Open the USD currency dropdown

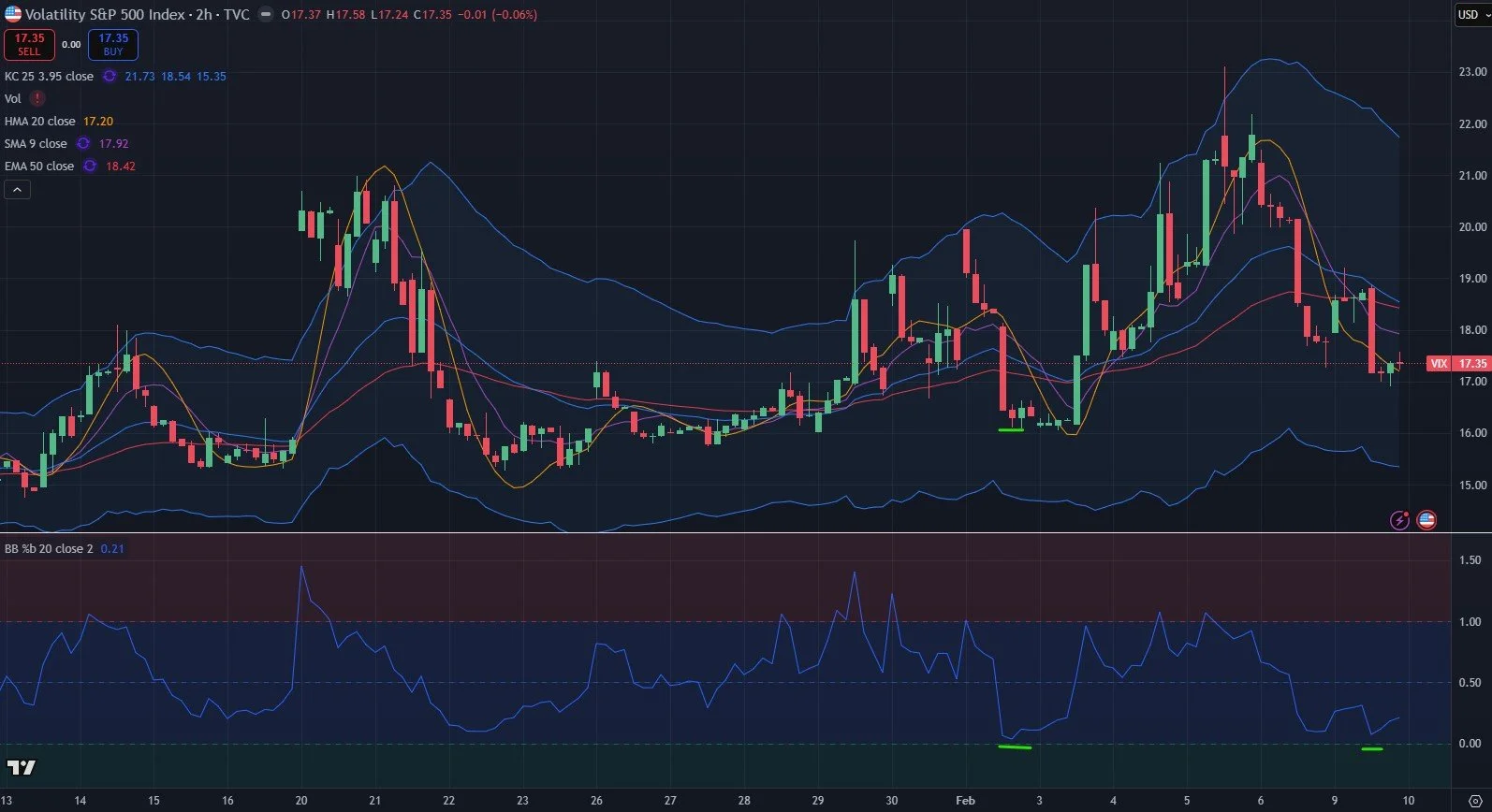pos(1472,14)
